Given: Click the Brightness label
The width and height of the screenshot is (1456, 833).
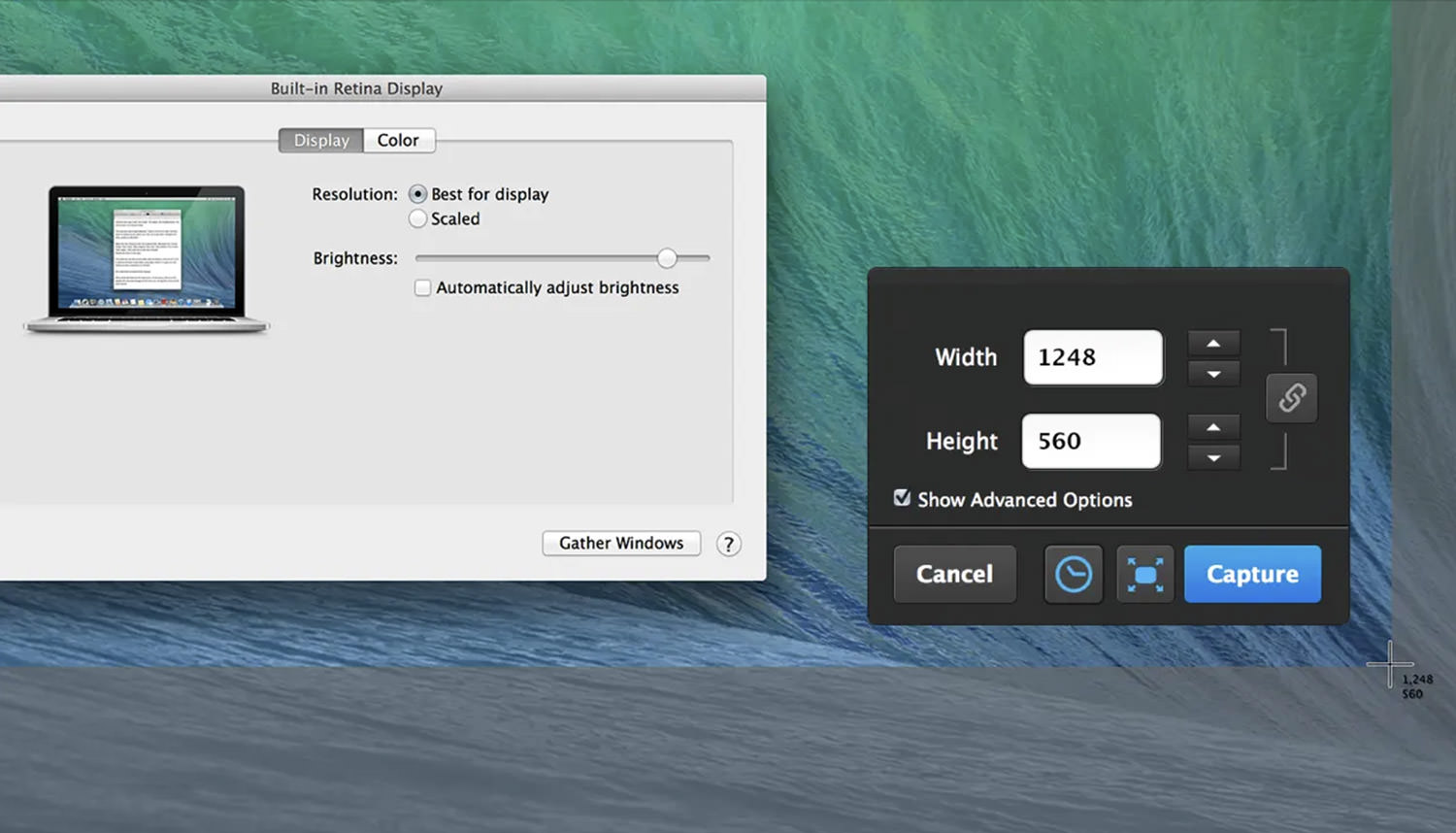Looking at the screenshot, I should pyautogui.click(x=355, y=258).
